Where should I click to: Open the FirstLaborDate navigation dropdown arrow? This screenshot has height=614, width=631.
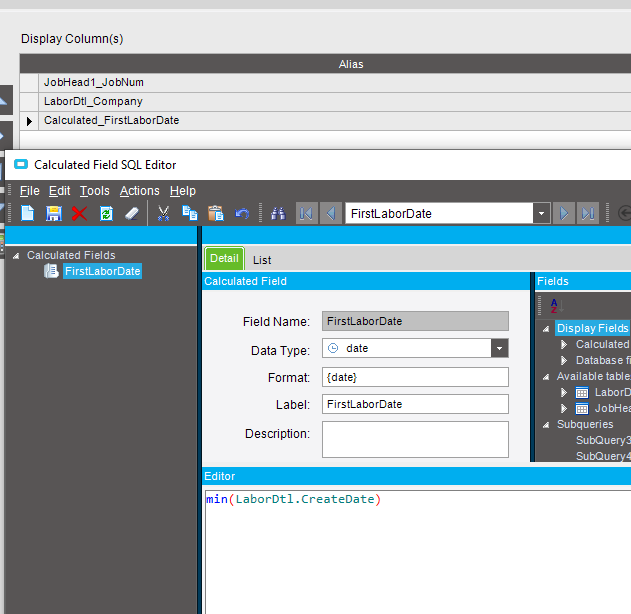pos(542,213)
